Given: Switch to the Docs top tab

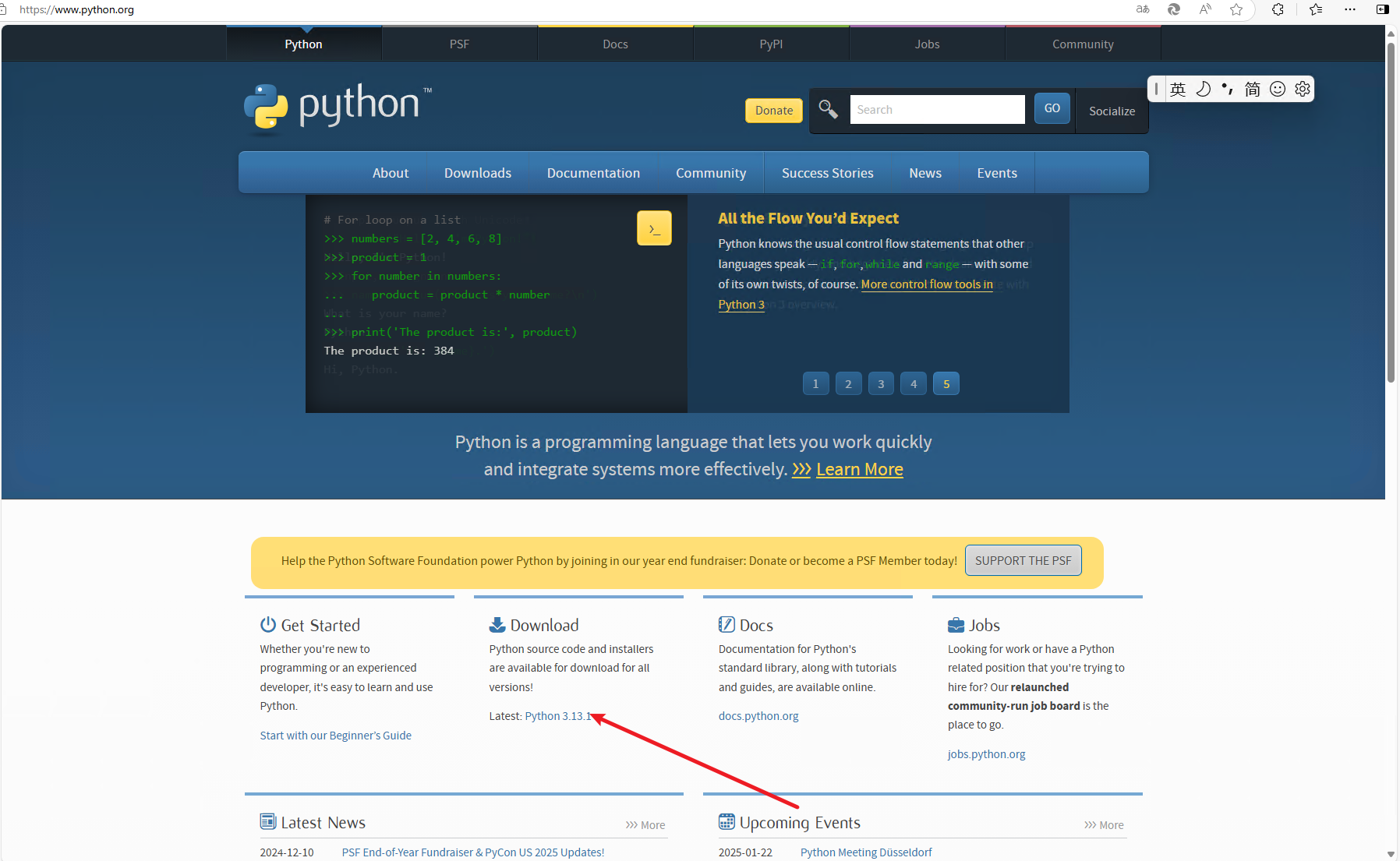Looking at the screenshot, I should click(616, 44).
